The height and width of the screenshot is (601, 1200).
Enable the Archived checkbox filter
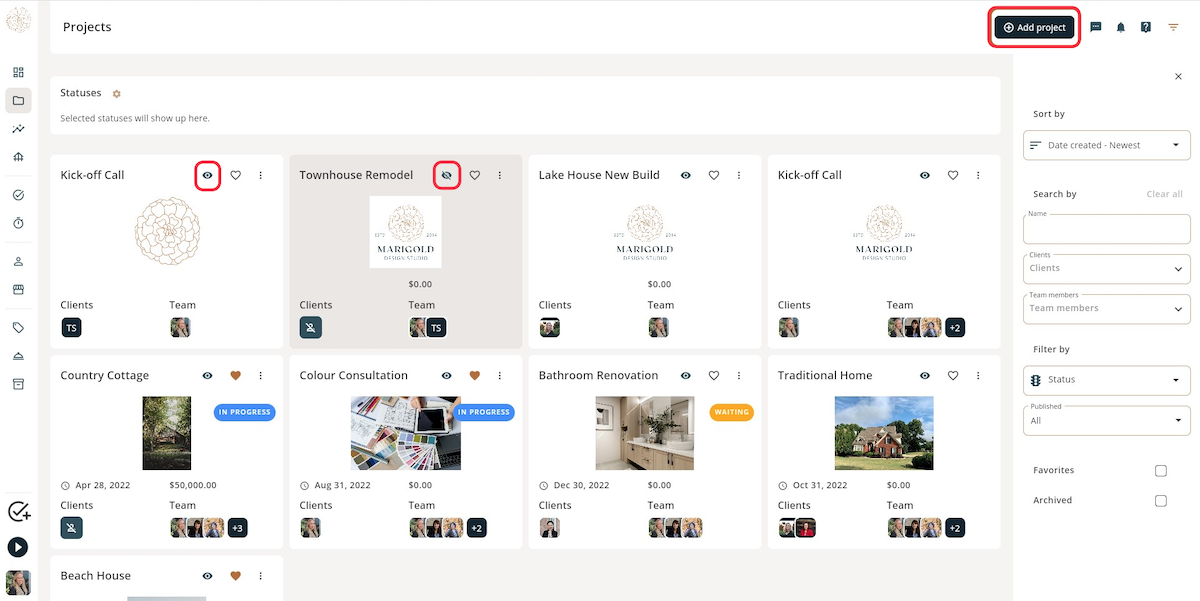click(1161, 501)
